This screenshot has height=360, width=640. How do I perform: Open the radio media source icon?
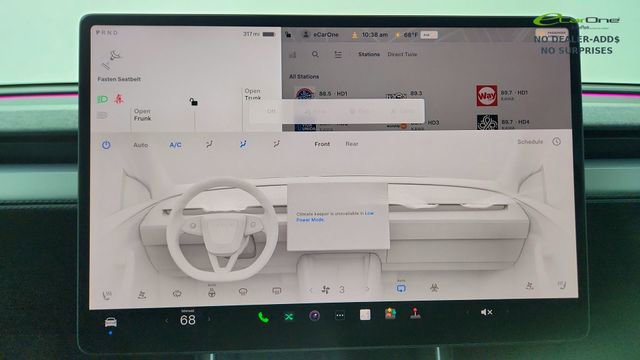pos(293,54)
